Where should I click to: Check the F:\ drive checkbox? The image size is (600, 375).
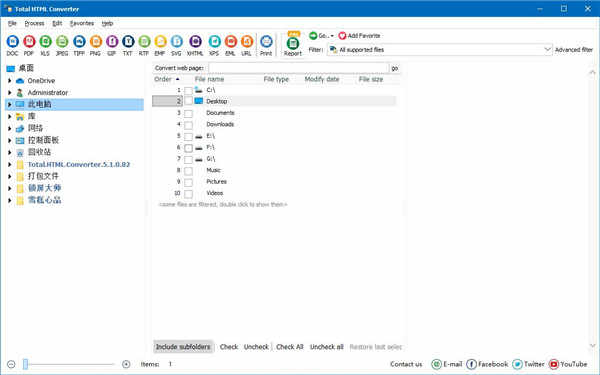tap(188, 148)
